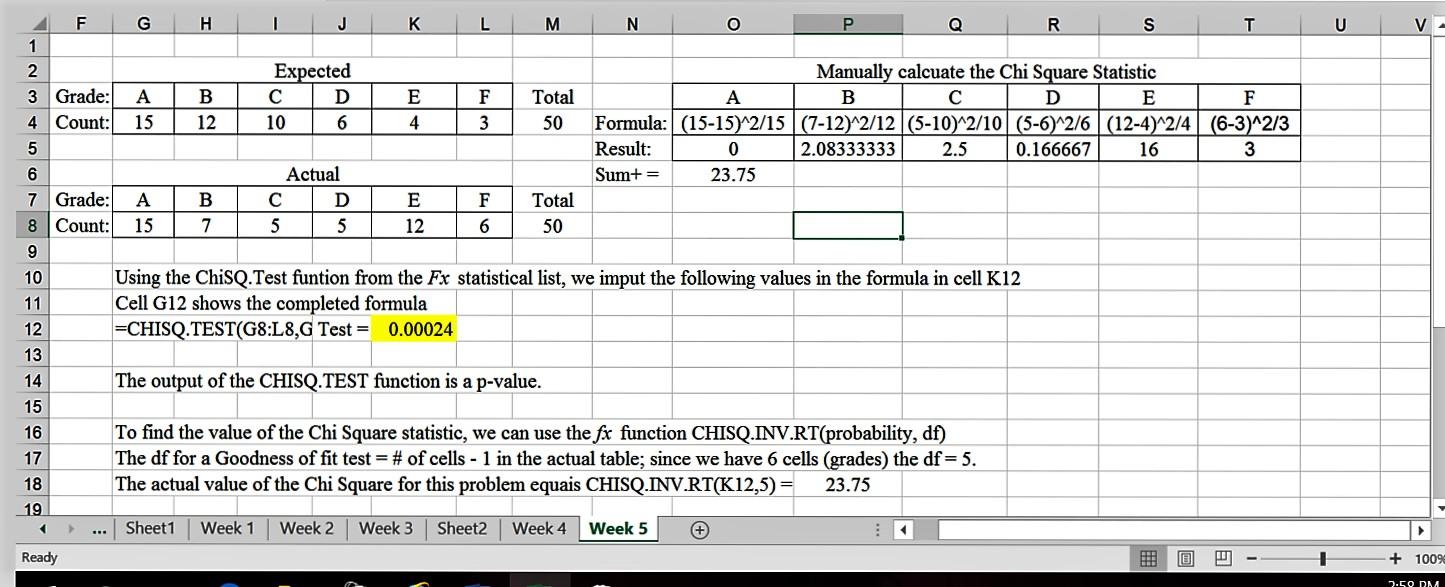Click the left sheet navigation arrow

click(42, 528)
